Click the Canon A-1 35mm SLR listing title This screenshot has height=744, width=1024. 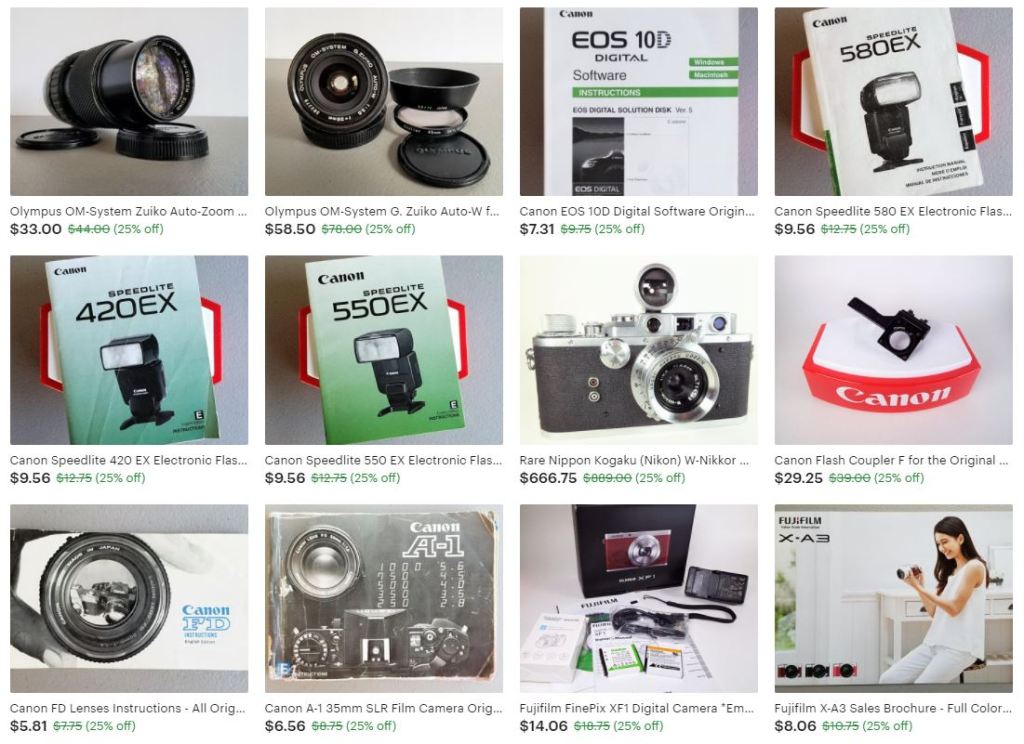click(383, 709)
